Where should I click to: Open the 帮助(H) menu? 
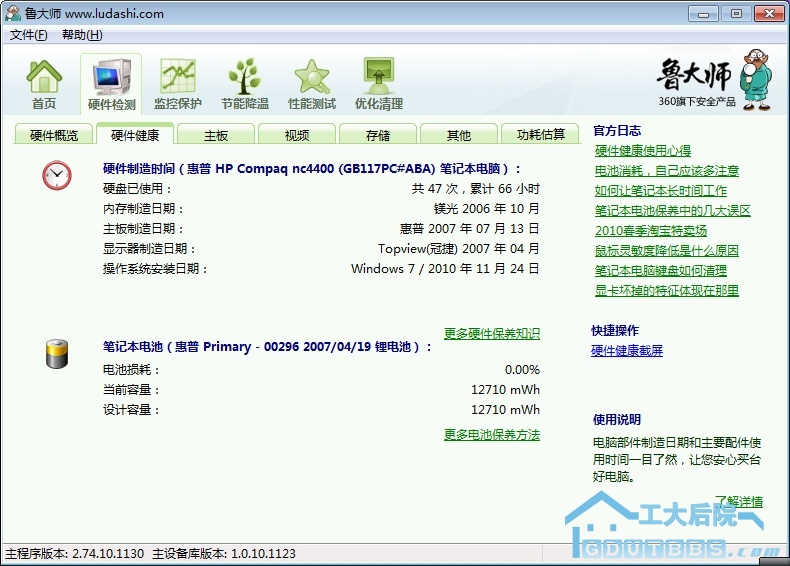tap(82, 35)
